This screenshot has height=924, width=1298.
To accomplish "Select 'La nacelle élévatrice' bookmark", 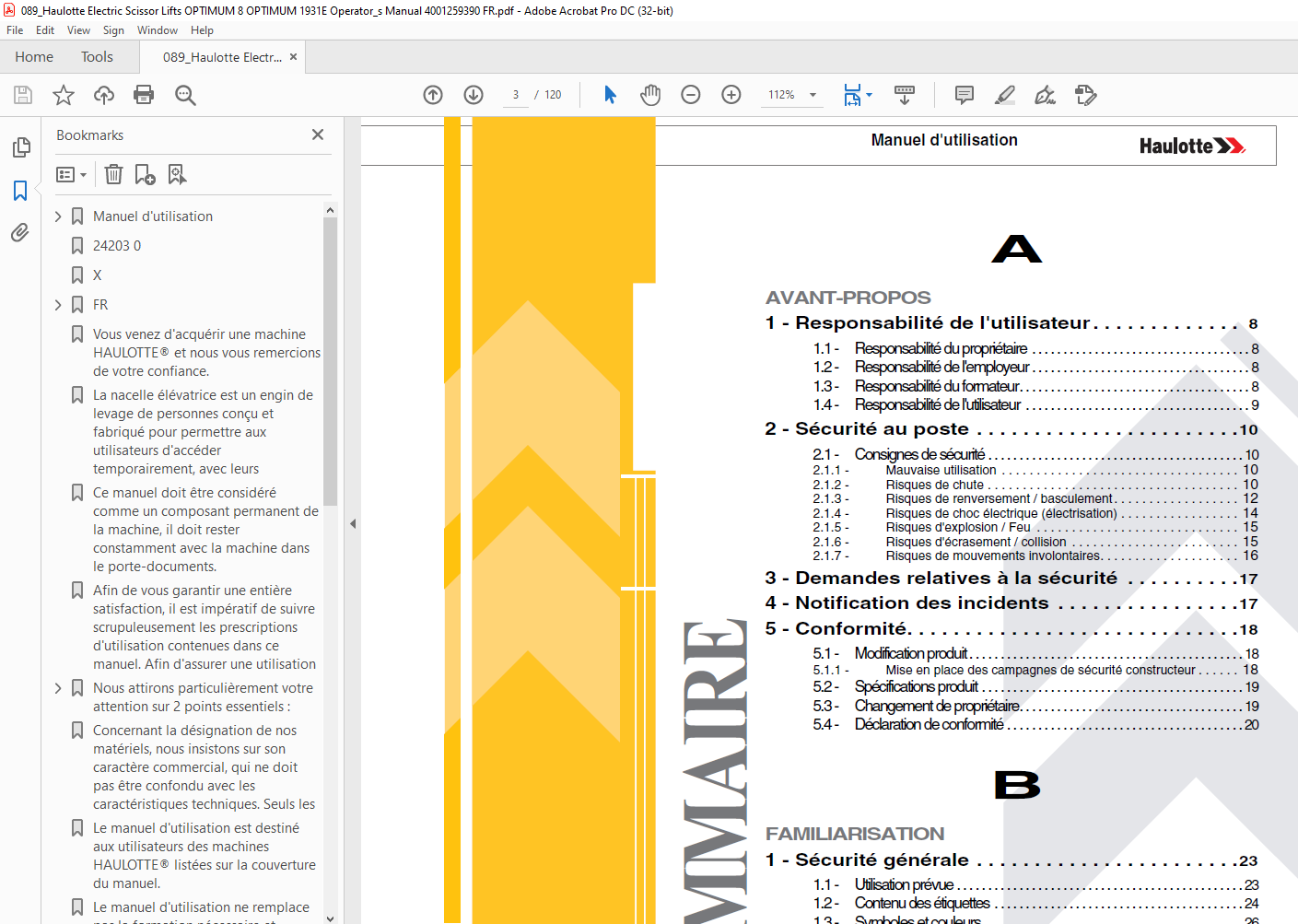I will click(203, 432).
